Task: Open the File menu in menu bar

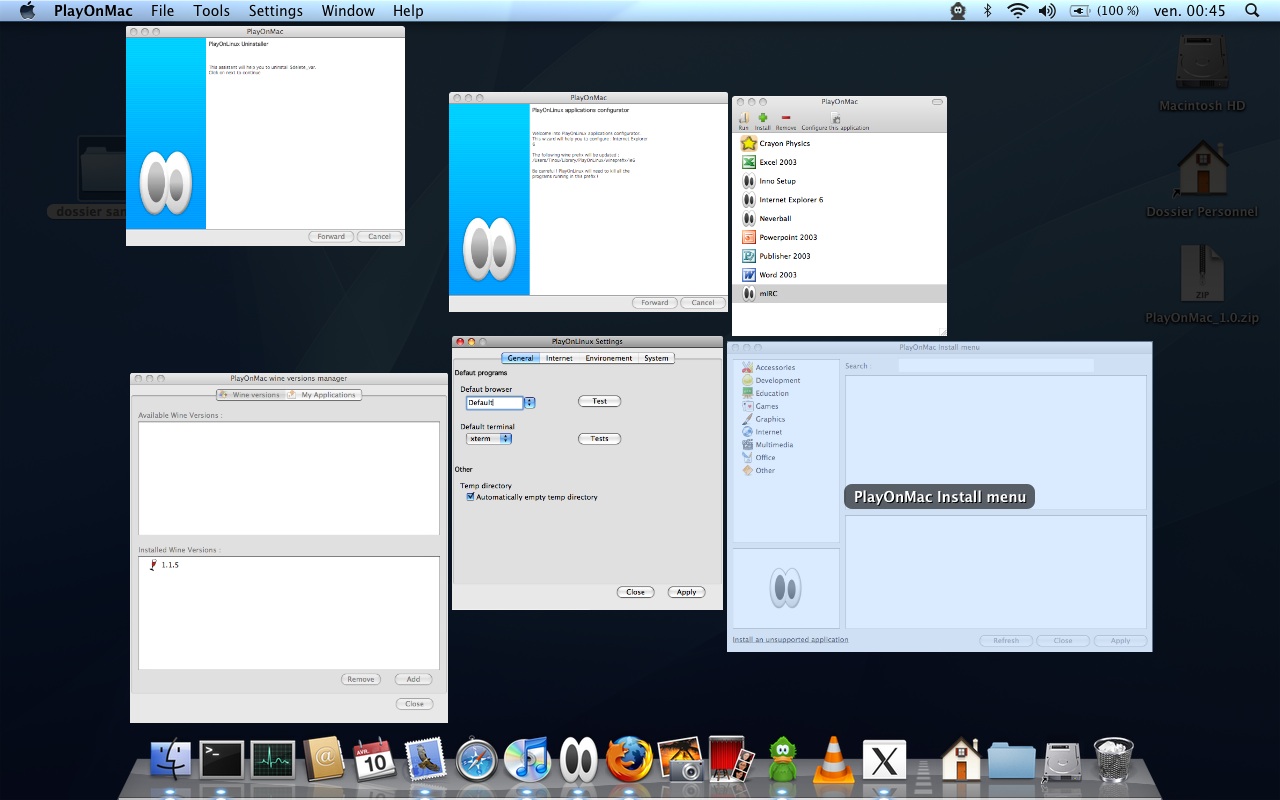Action: [162, 11]
